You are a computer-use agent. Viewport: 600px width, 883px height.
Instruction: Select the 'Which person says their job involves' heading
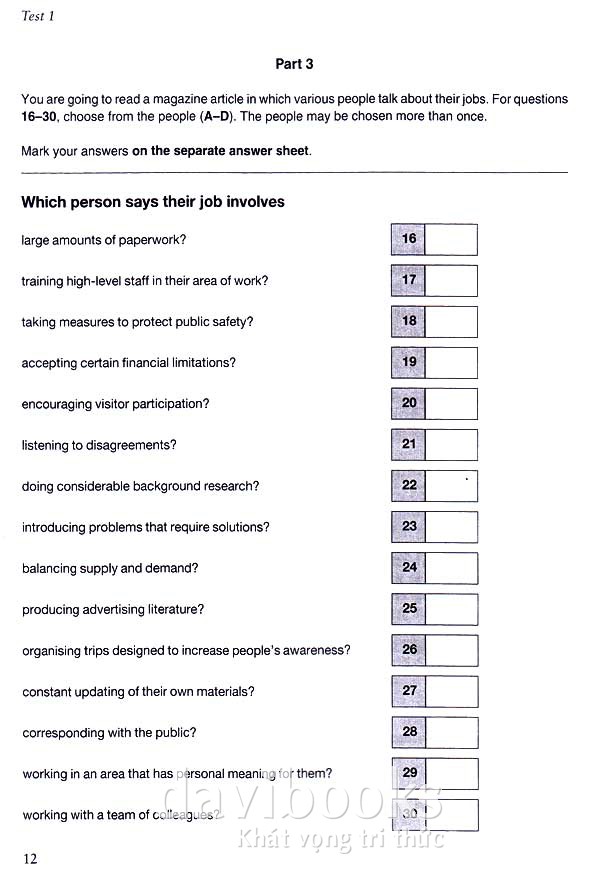[x=153, y=202]
